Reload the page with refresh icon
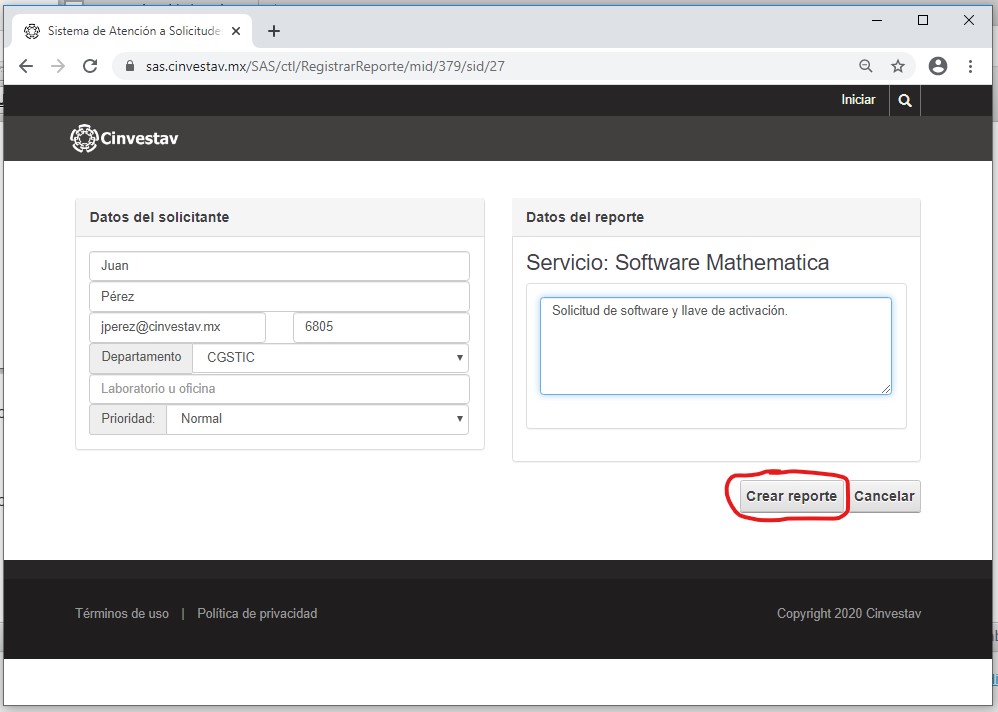Image resolution: width=998 pixels, height=712 pixels. click(x=90, y=66)
